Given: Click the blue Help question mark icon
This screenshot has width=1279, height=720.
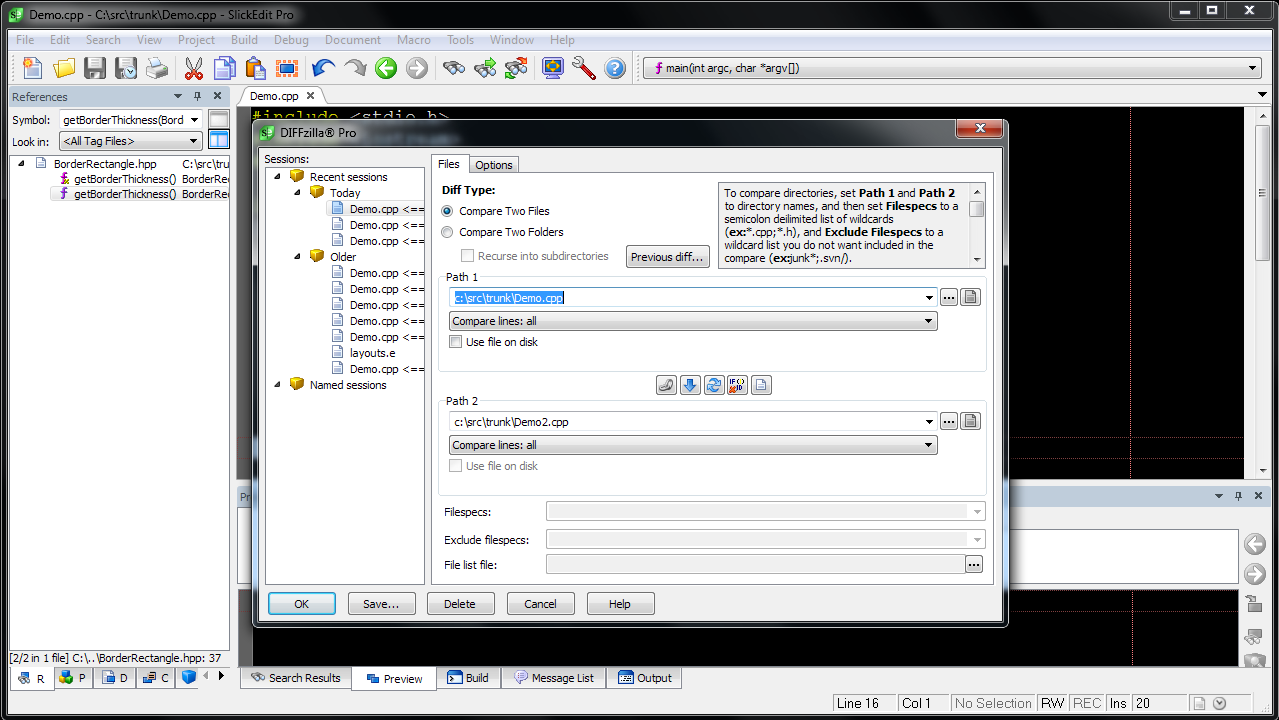Looking at the screenshot, I should pyautogui.click(x=615, y=68).
